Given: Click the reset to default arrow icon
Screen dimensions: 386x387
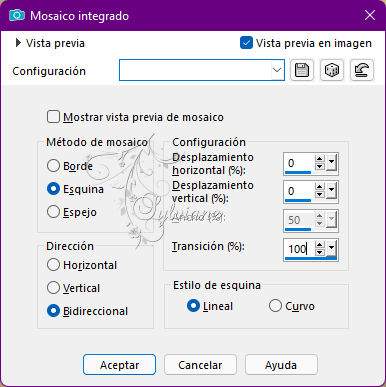Looking at the screenshot, I should [x=362, y=70].
